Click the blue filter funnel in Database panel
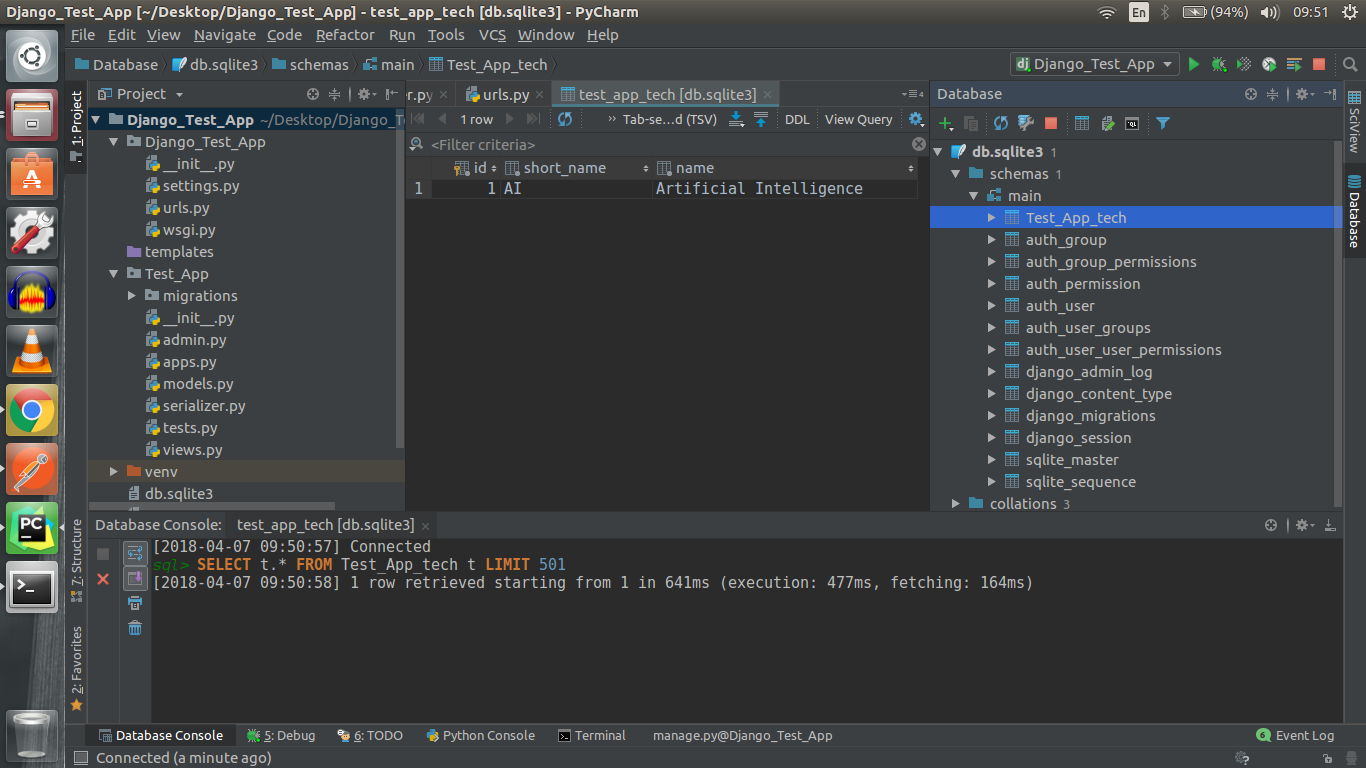 [1163, 123]
